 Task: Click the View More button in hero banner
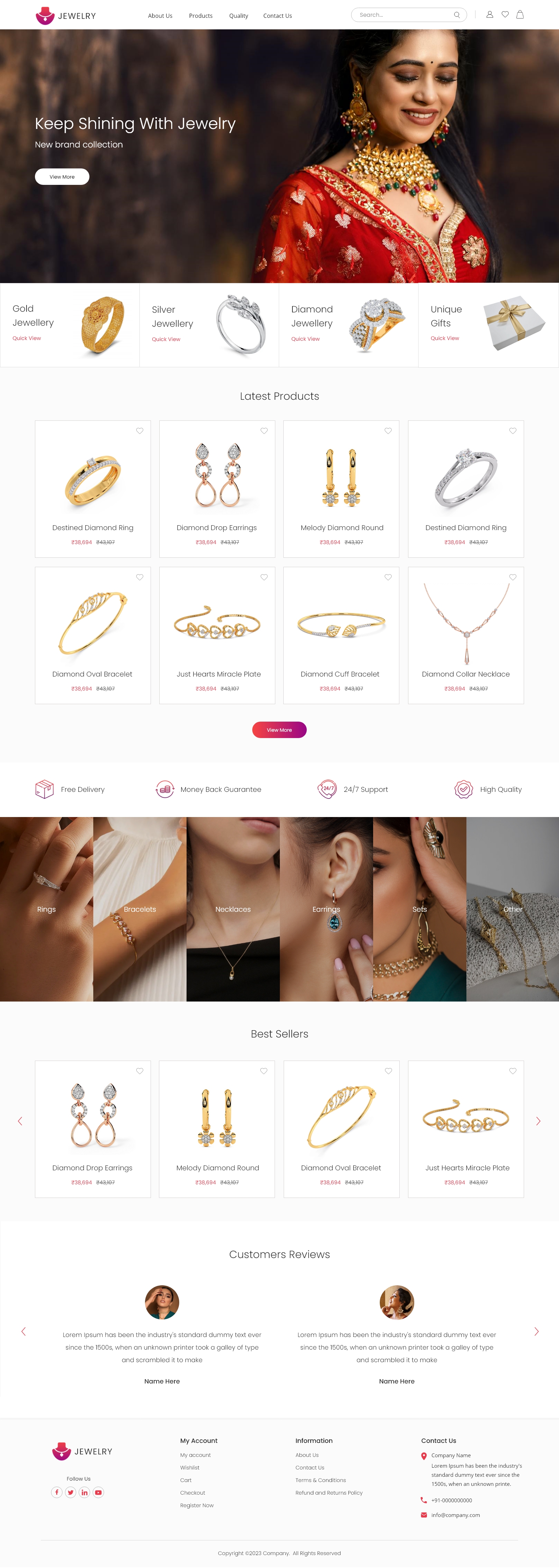(x=62, y=176)
